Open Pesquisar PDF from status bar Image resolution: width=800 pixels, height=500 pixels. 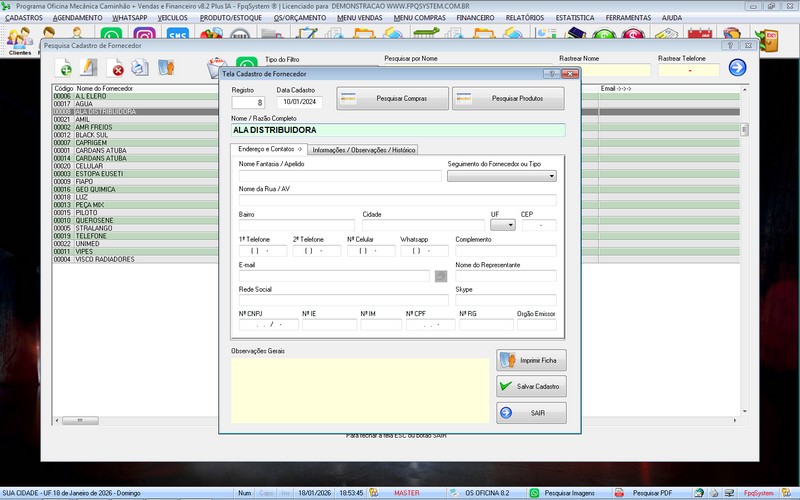click(651, 493)
